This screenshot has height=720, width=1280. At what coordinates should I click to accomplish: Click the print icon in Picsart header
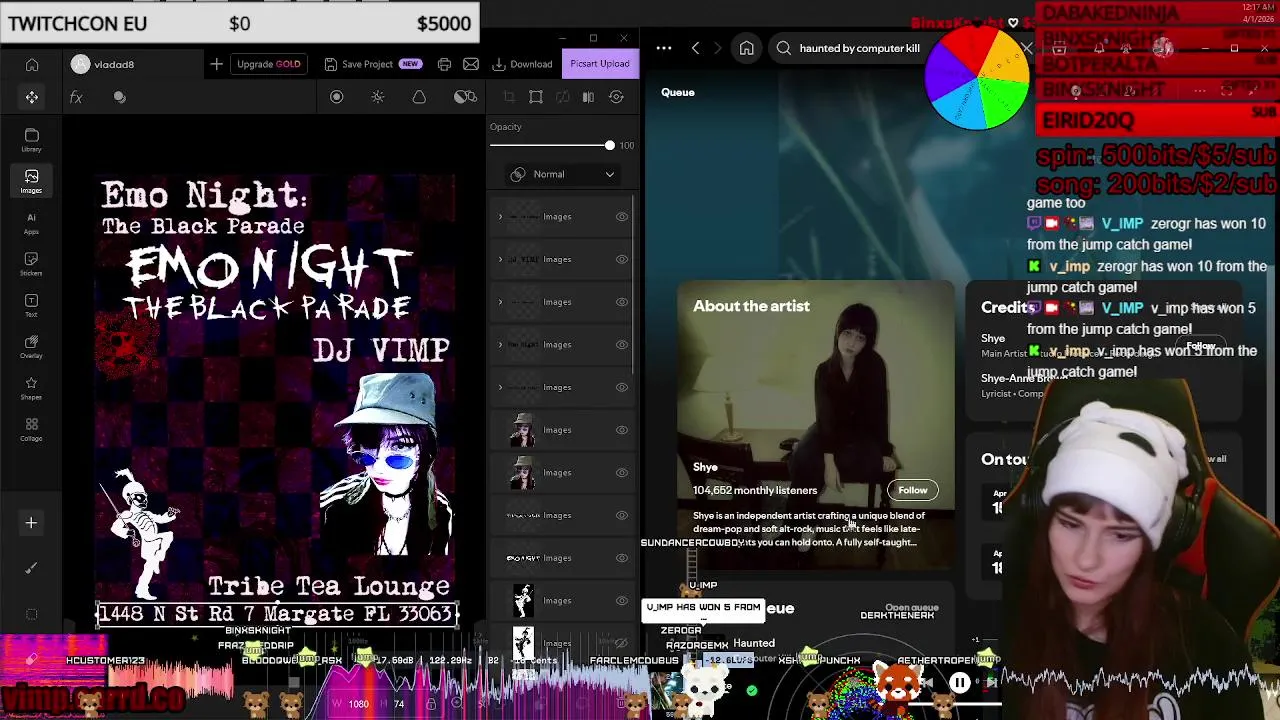pyautogui.click(x=445, y=64)
